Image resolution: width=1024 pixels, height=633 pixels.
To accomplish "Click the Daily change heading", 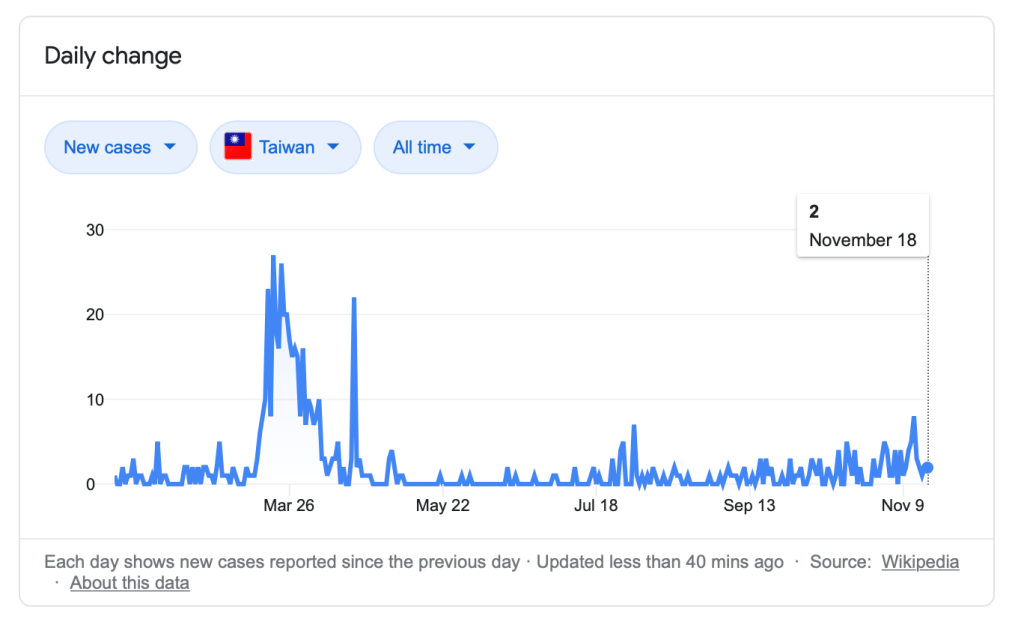I will coord(113,56).
